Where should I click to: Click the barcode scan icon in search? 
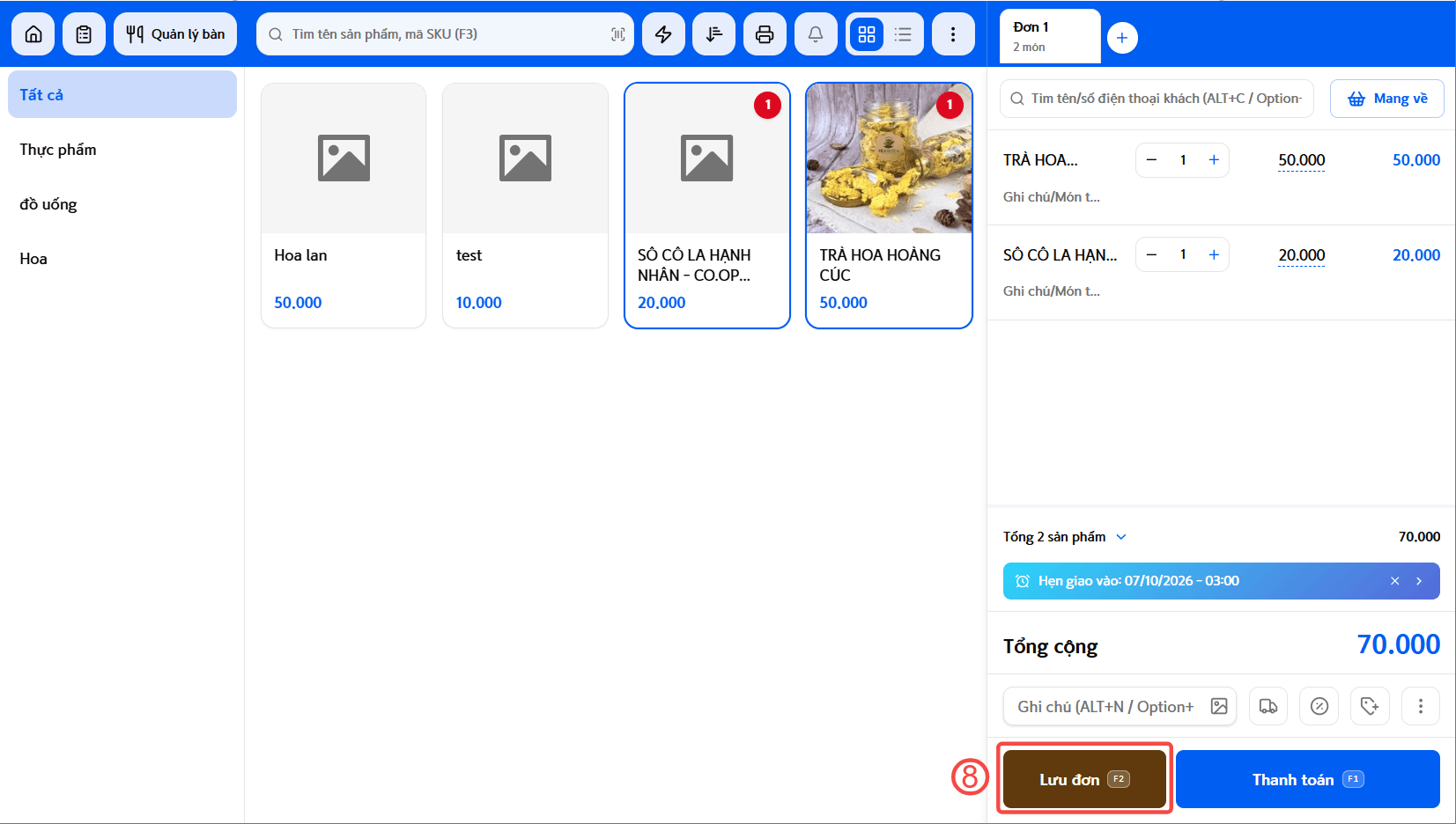coord(618,34)
